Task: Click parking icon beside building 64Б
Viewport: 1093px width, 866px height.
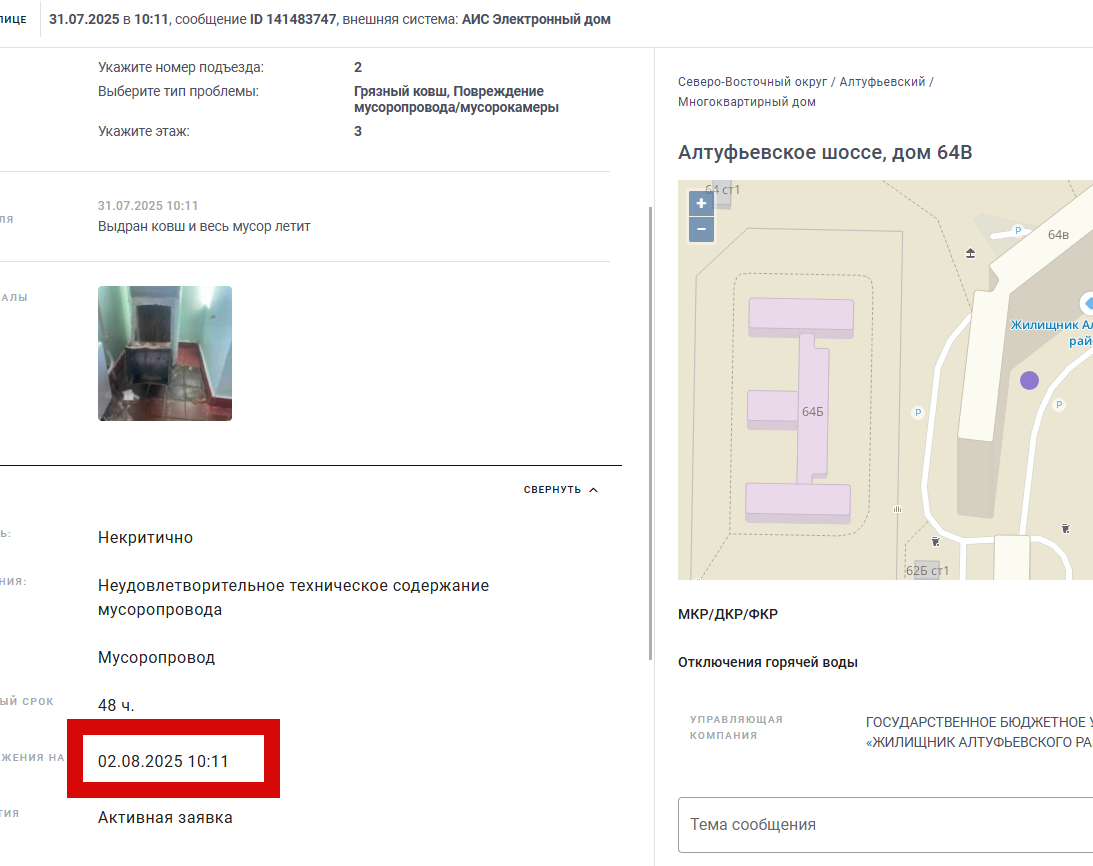Action: [x=918, y=413]
